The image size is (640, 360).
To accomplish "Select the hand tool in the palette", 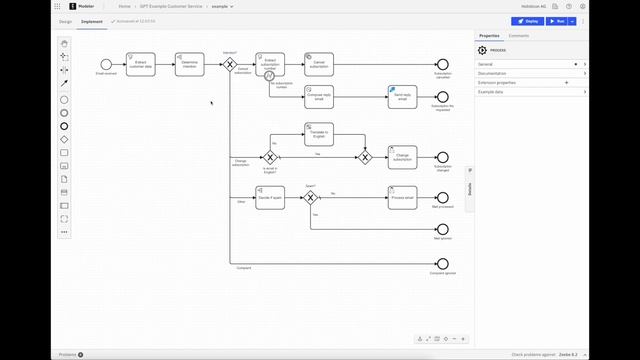I will pos(64,44).
